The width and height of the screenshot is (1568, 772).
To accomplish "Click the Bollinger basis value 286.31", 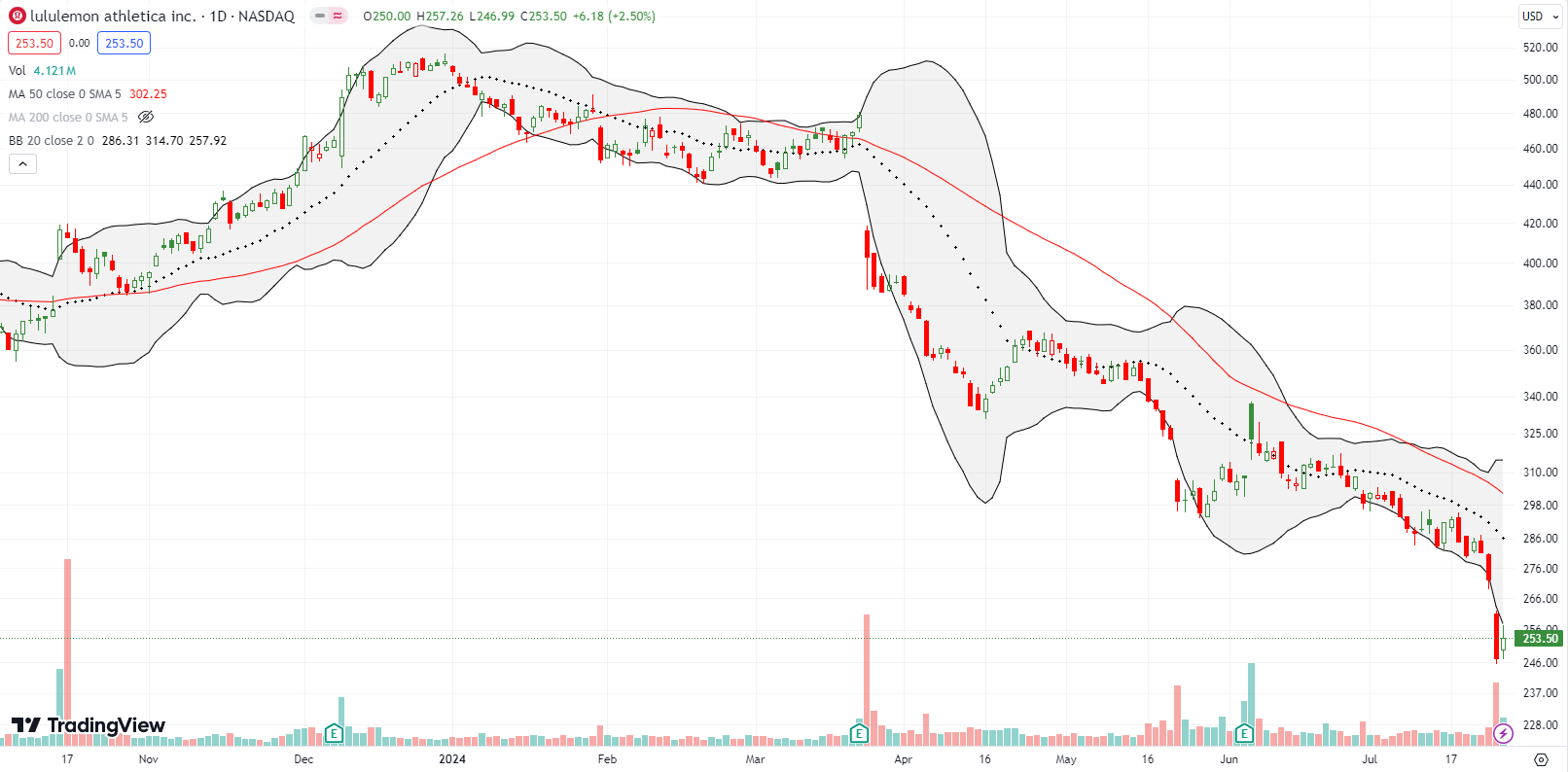I will pyautogui.click(x=121, y=140).
